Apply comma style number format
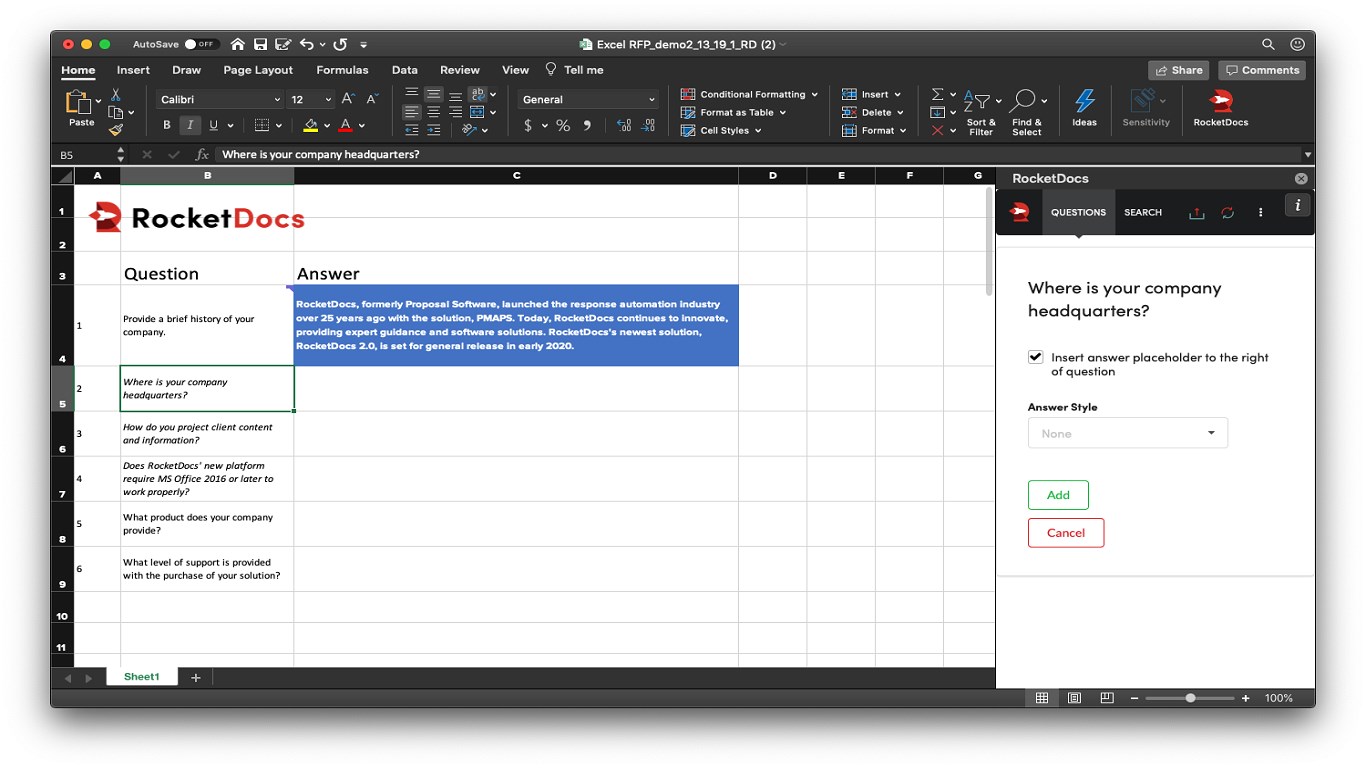Viewport: 1366px width, 768px height. [x=587, y=125]
